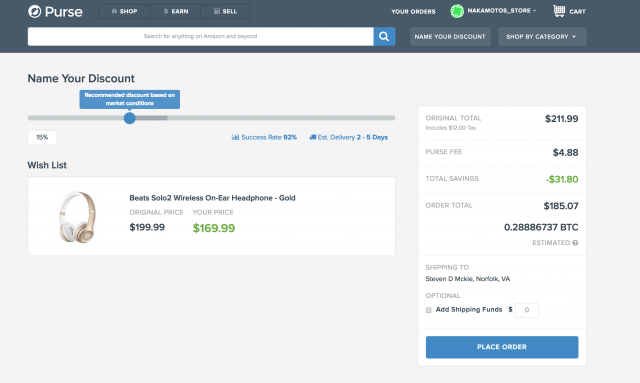This screenshot has height=383, width=640.
Task: Open the Cart link
Action: 577,11
